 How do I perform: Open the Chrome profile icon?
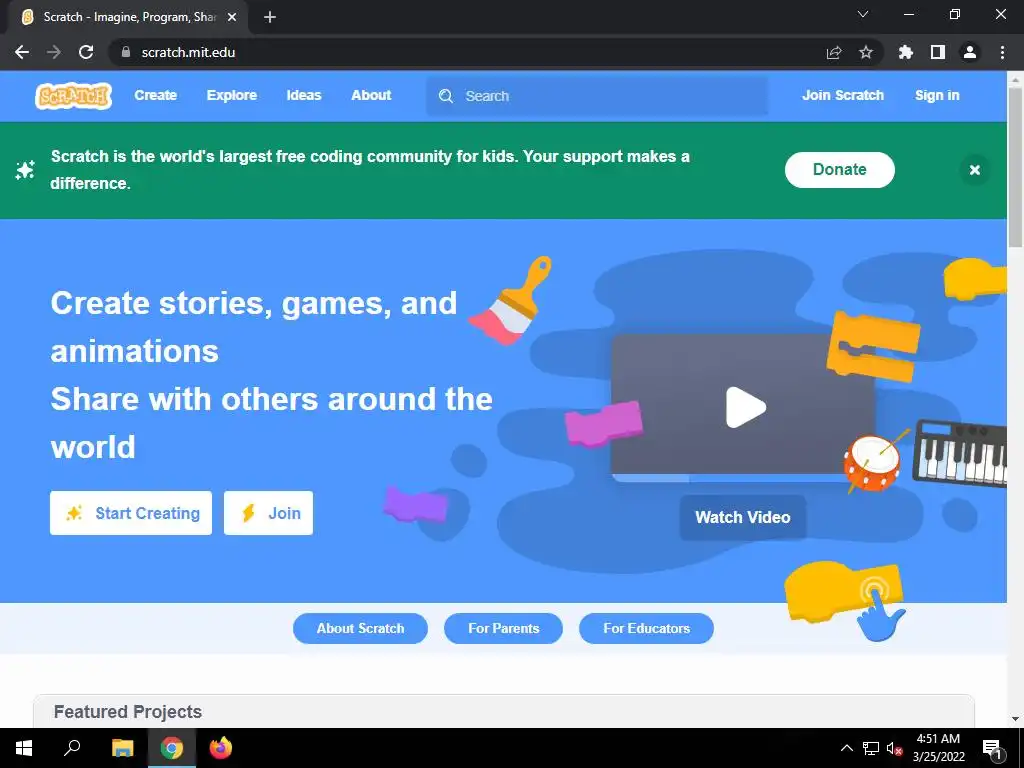[x=970, y=52]
